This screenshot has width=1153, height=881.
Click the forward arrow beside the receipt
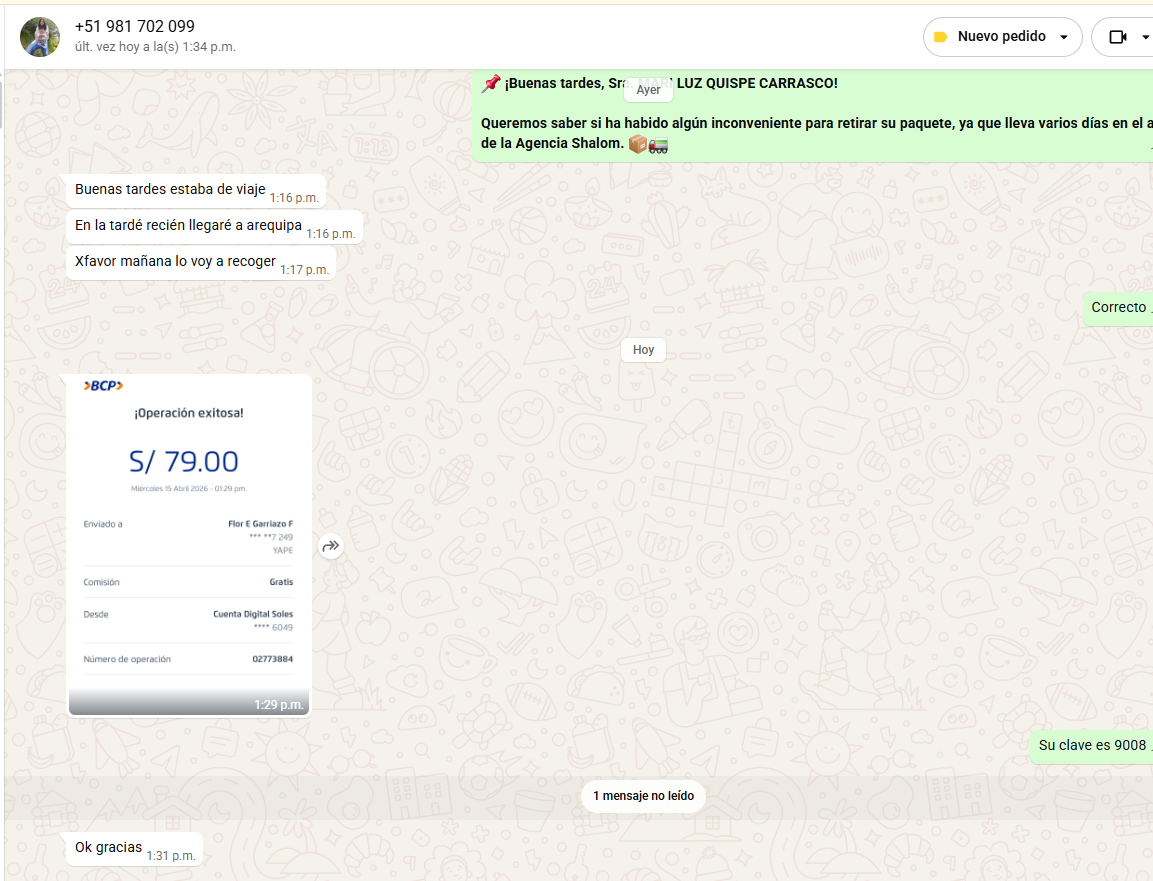[331, 546]
